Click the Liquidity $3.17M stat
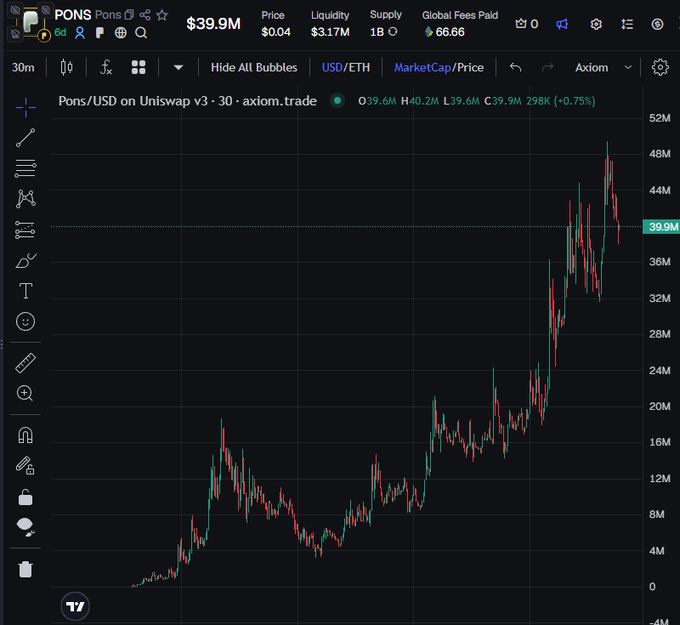The image size is (680, 625). click(330, 24)
